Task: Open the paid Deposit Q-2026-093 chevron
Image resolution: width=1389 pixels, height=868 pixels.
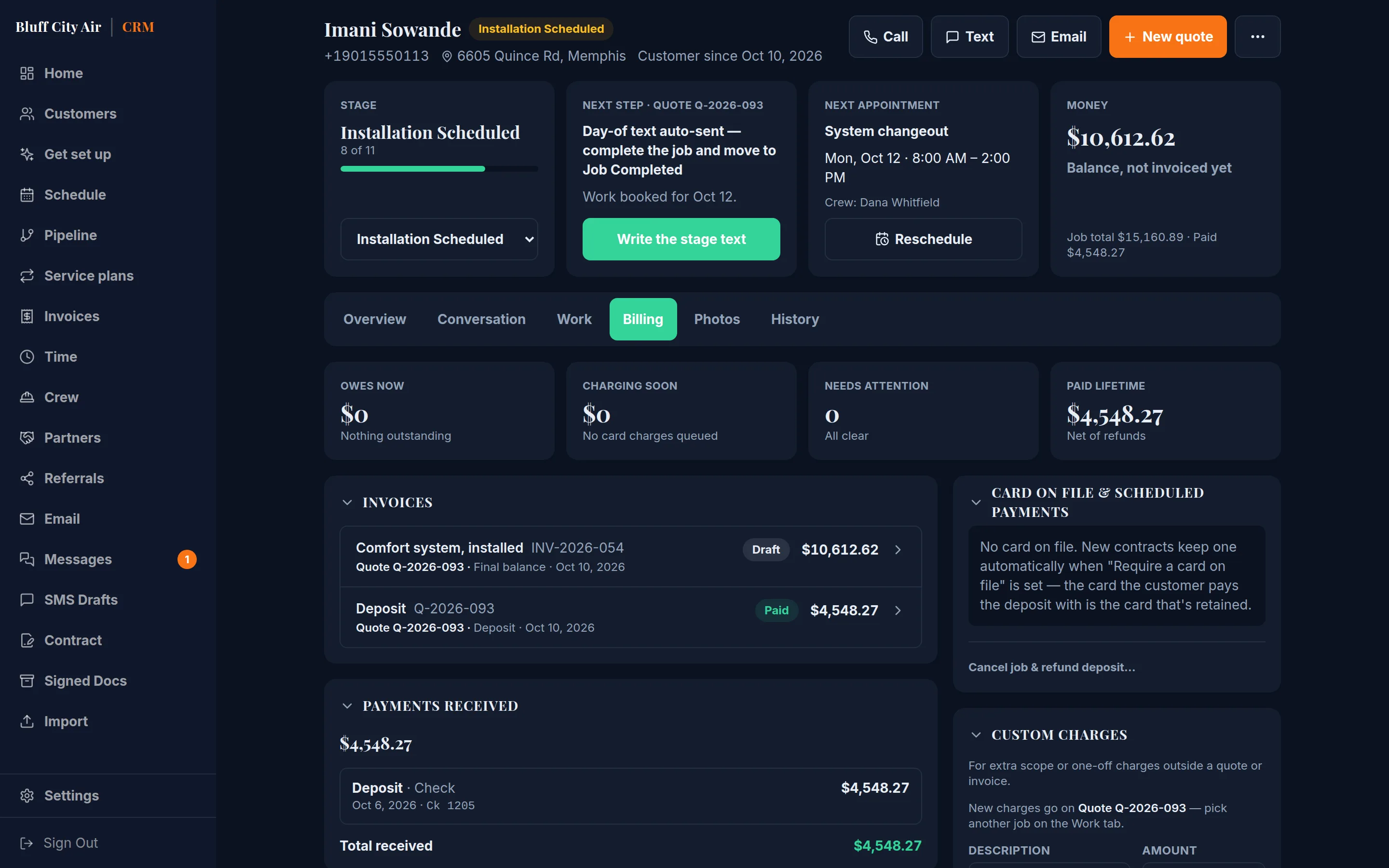Action: (898, 610)
